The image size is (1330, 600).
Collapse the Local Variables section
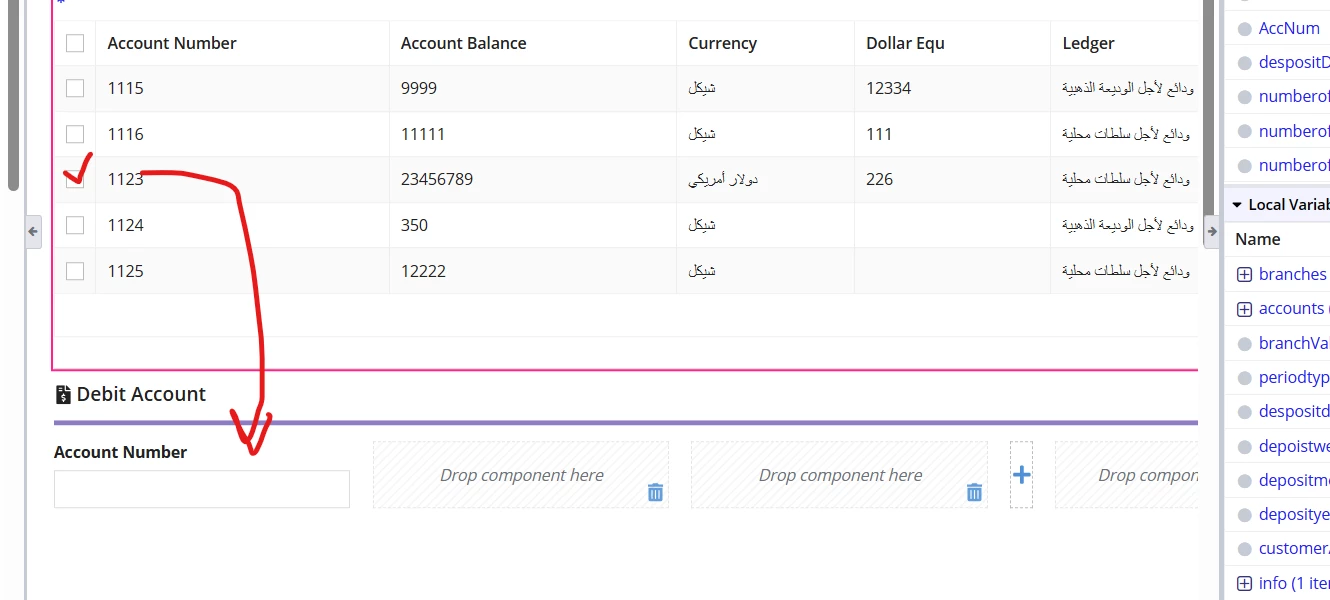(1237, 204)
